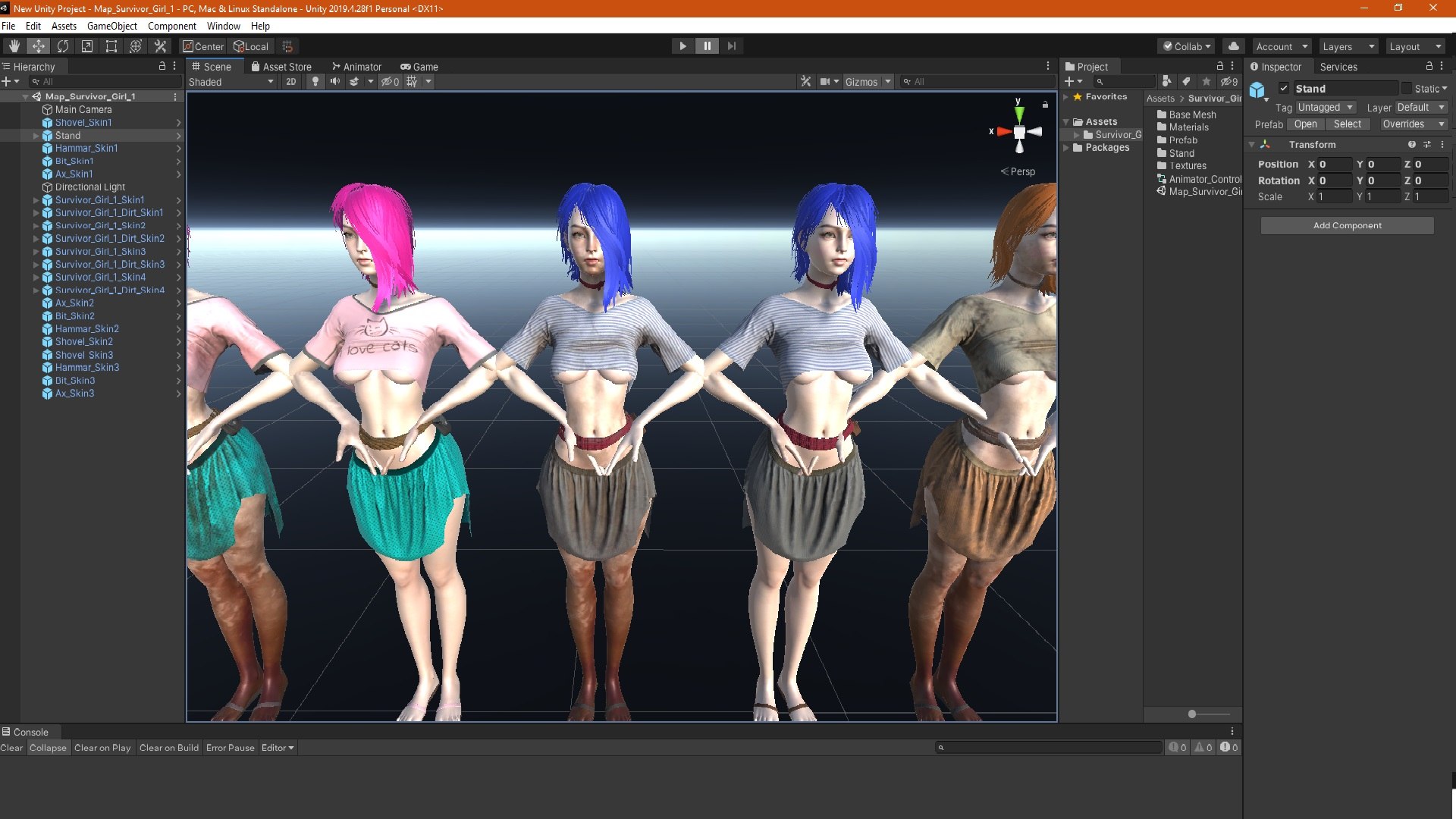Toggle 2D scene view mode

click(290, 82)
